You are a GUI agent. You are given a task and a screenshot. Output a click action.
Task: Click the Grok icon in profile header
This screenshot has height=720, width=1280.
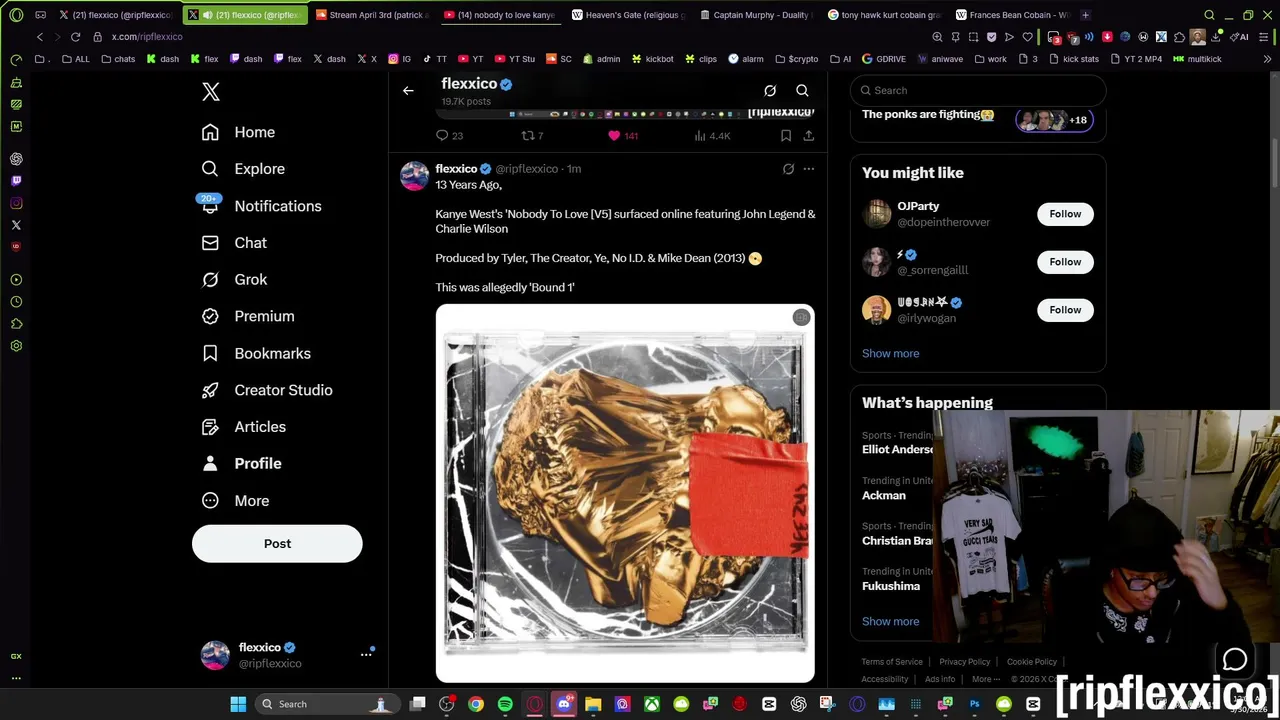770,91
